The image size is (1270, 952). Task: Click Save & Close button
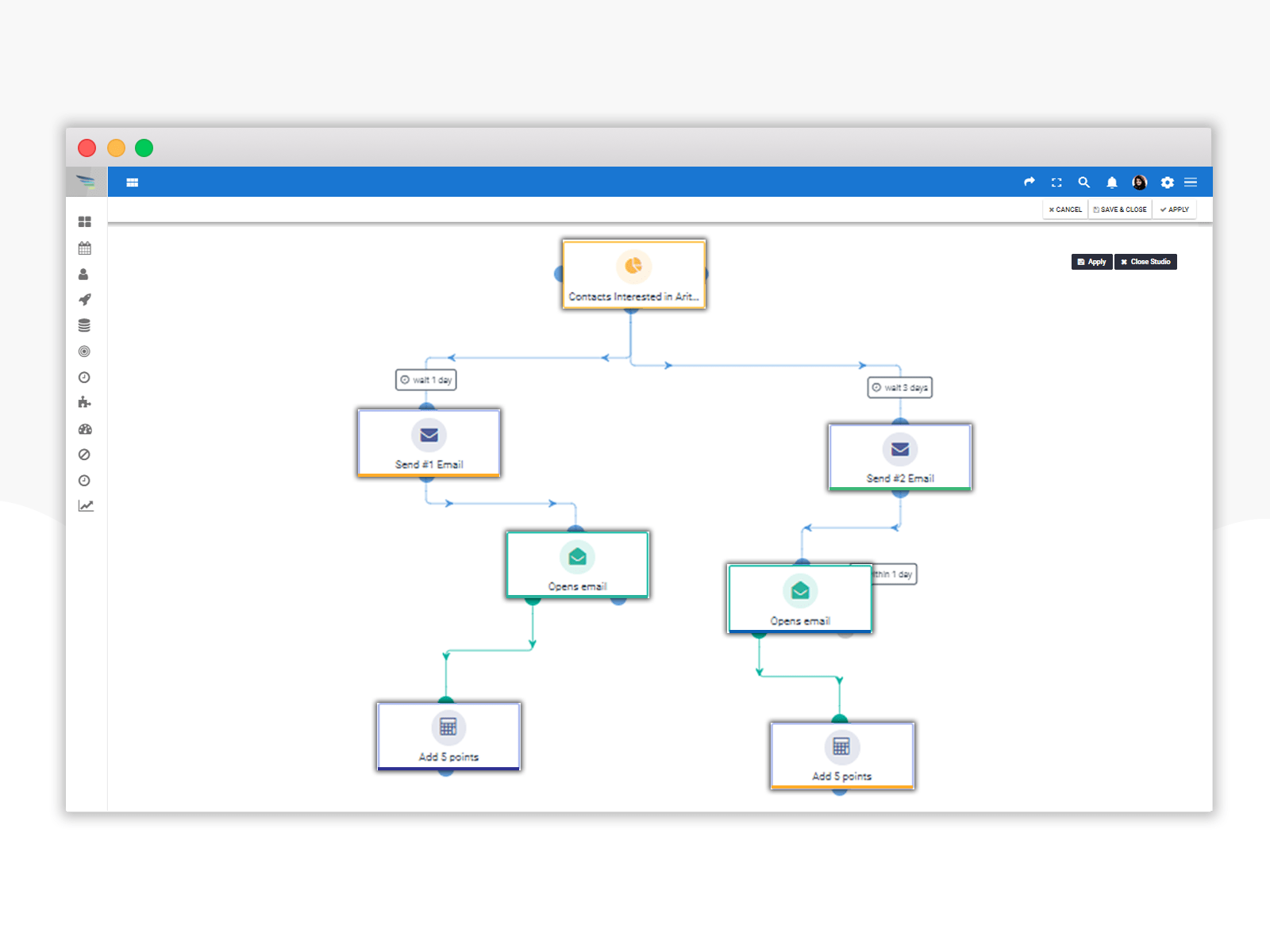[1120, 209]
